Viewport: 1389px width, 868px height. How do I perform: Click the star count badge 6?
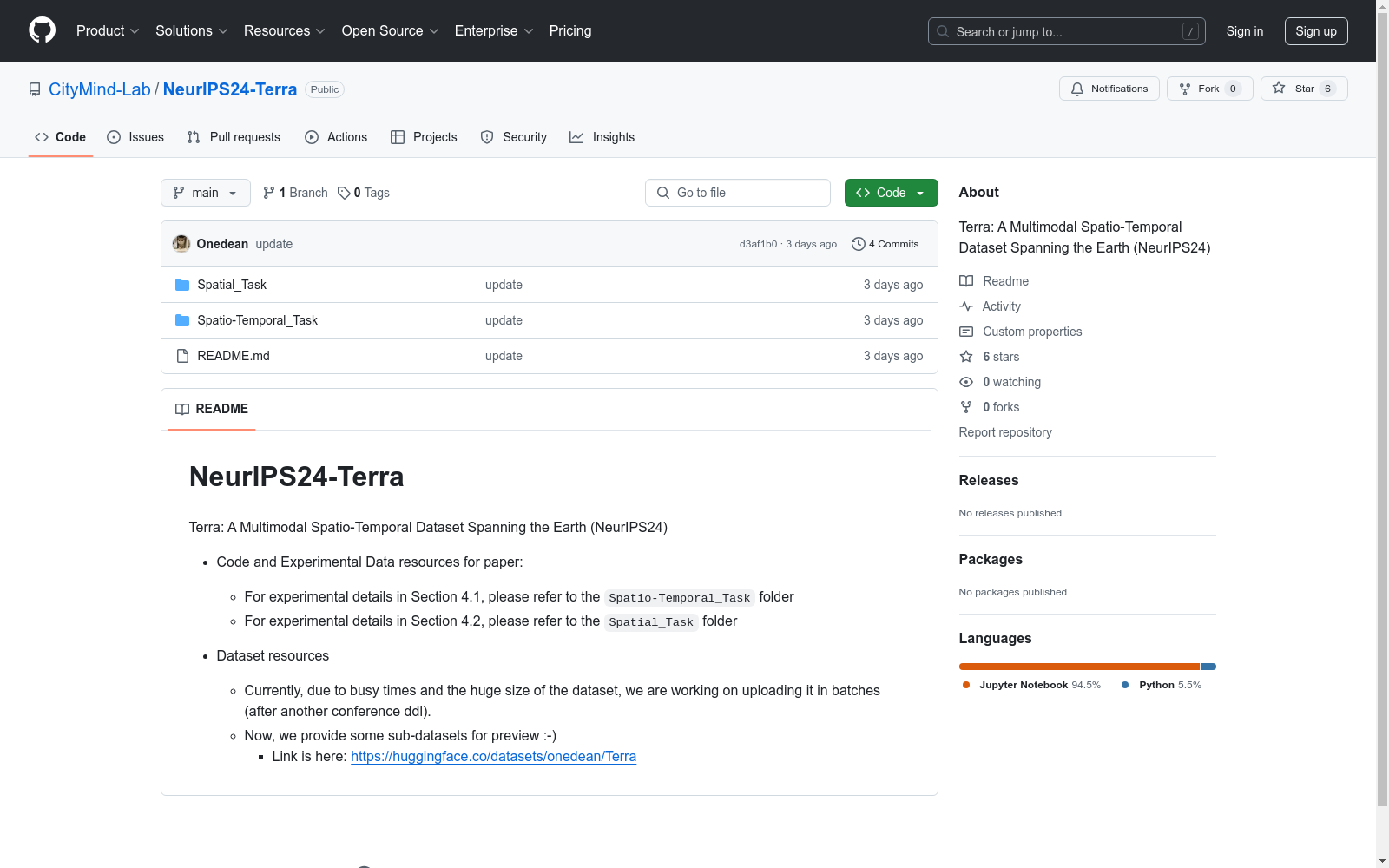pos(1327,89)
